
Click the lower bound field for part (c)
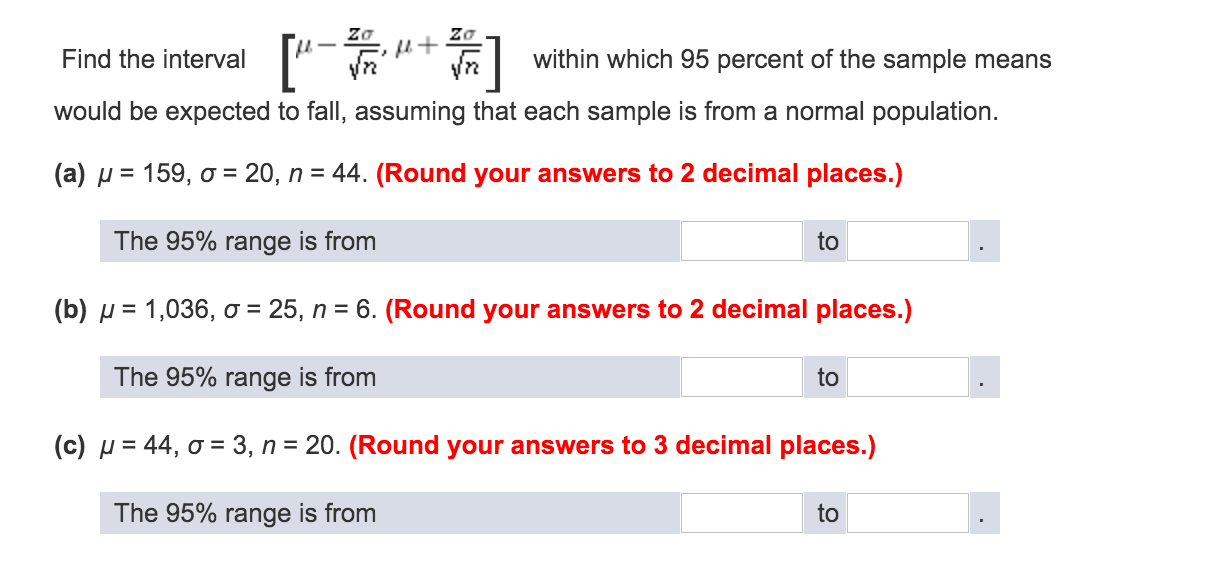click(740, 513)
